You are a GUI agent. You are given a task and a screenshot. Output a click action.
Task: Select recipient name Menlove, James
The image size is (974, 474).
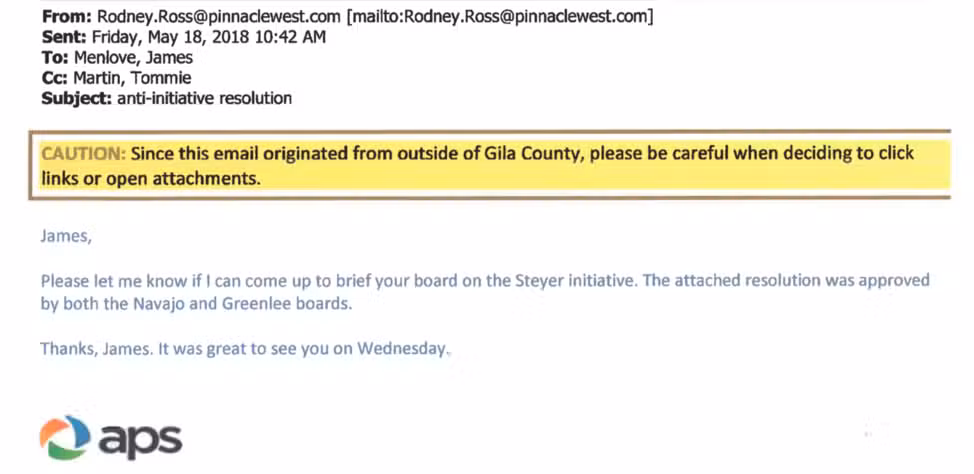pyautogui.click(x=133, y=58)
